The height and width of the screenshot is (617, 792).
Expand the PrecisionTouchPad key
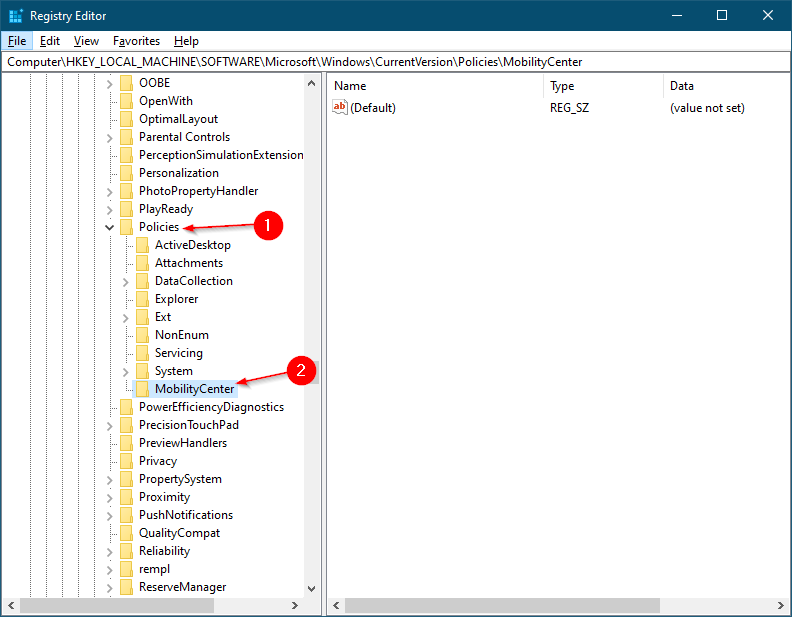click(110, 426)
